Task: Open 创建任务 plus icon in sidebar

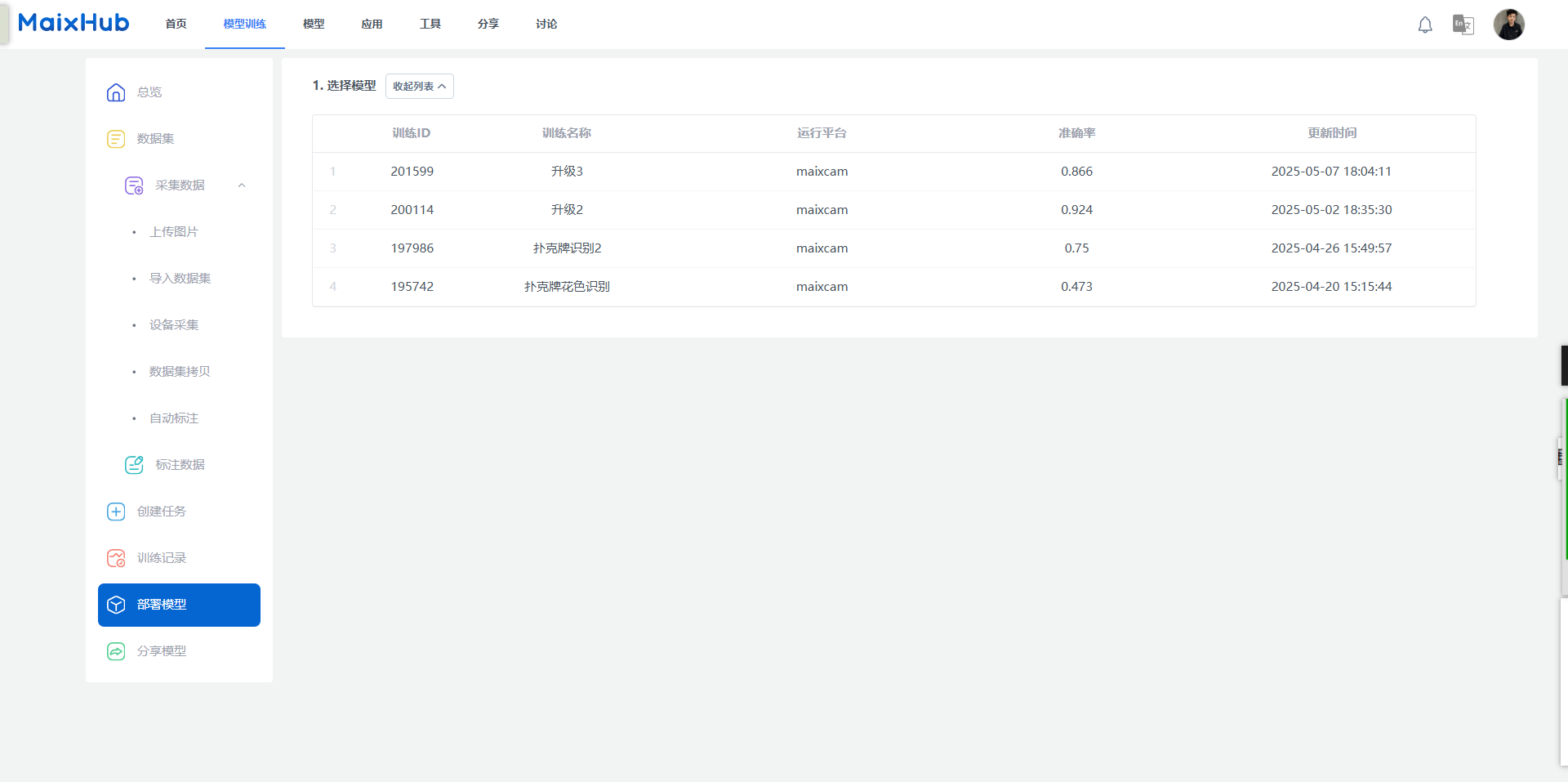Action: click(x=116, y=512)
